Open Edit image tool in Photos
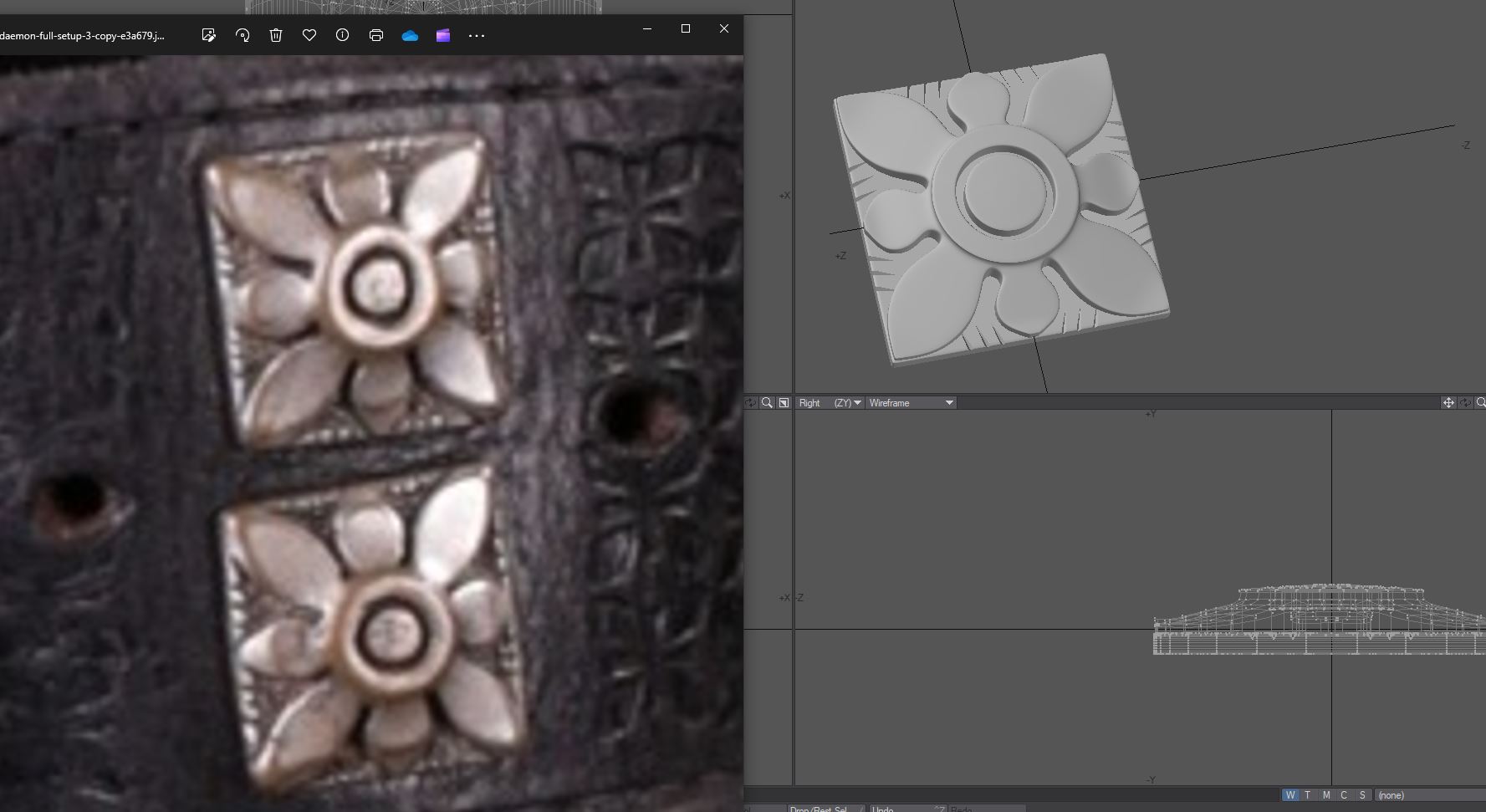 click(x=208, y=35)
